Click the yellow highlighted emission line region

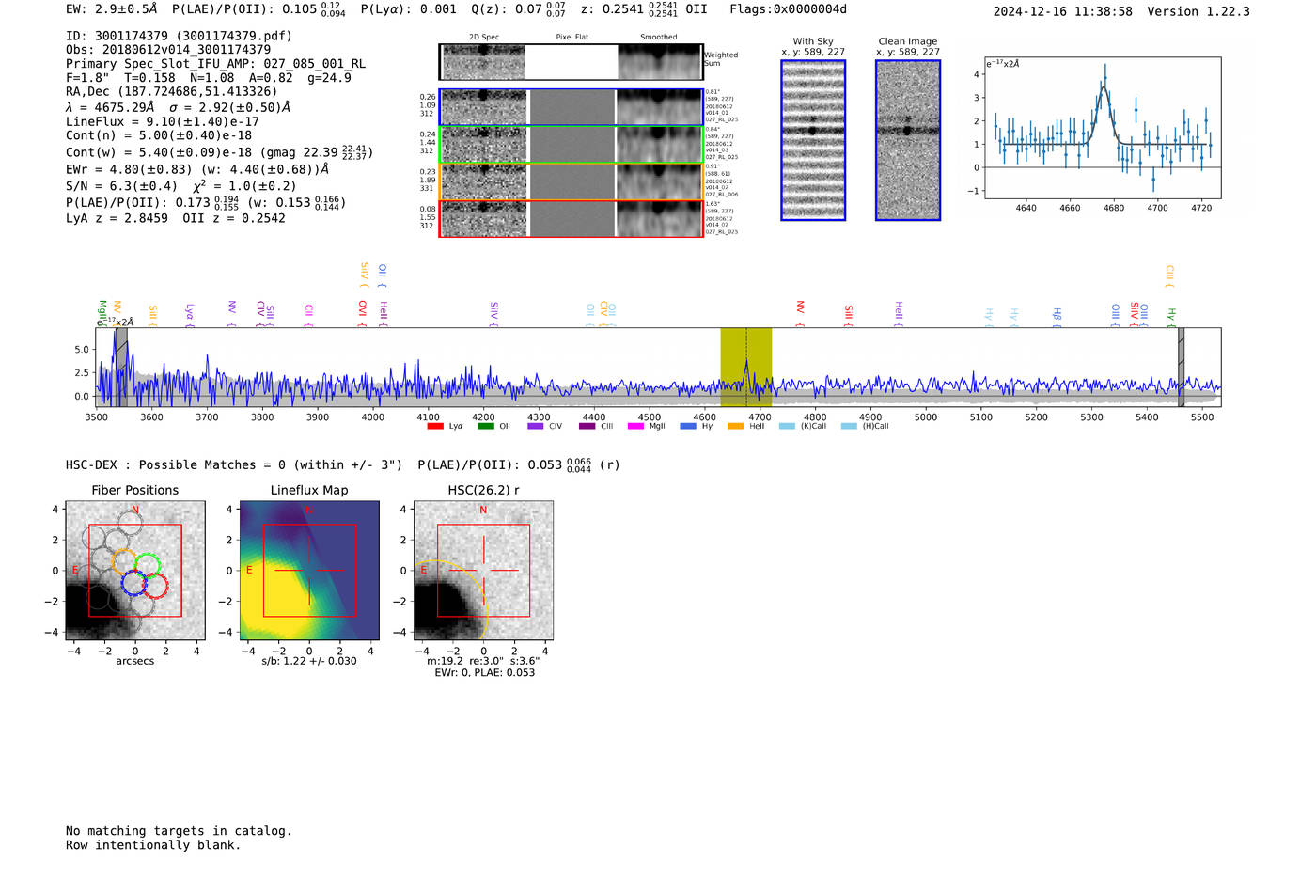(745, 367)
